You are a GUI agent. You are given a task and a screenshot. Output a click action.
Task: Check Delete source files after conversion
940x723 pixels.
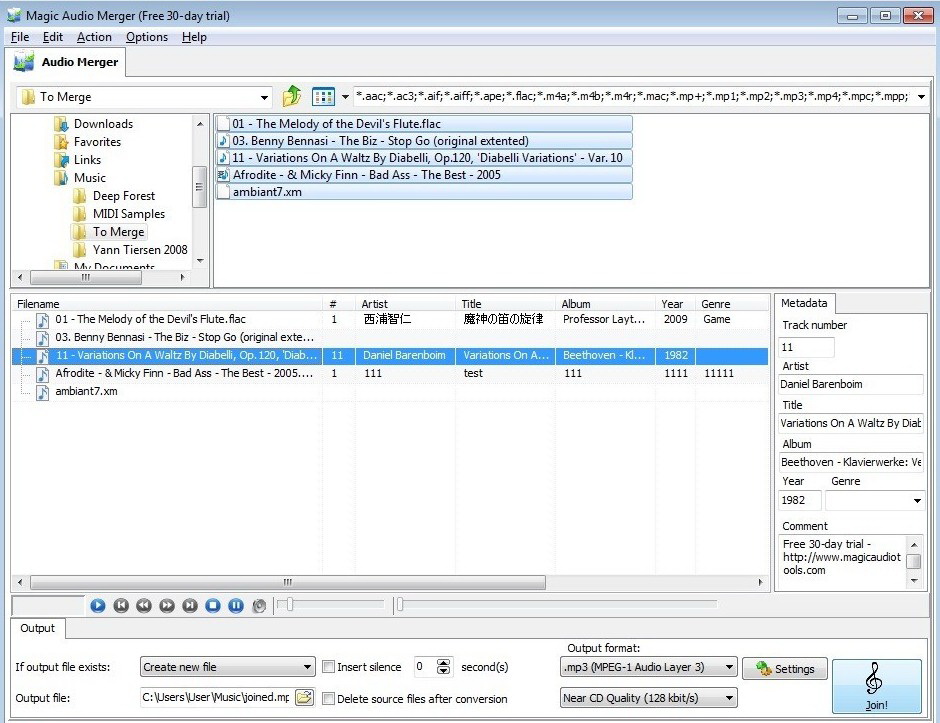(328, 699)
